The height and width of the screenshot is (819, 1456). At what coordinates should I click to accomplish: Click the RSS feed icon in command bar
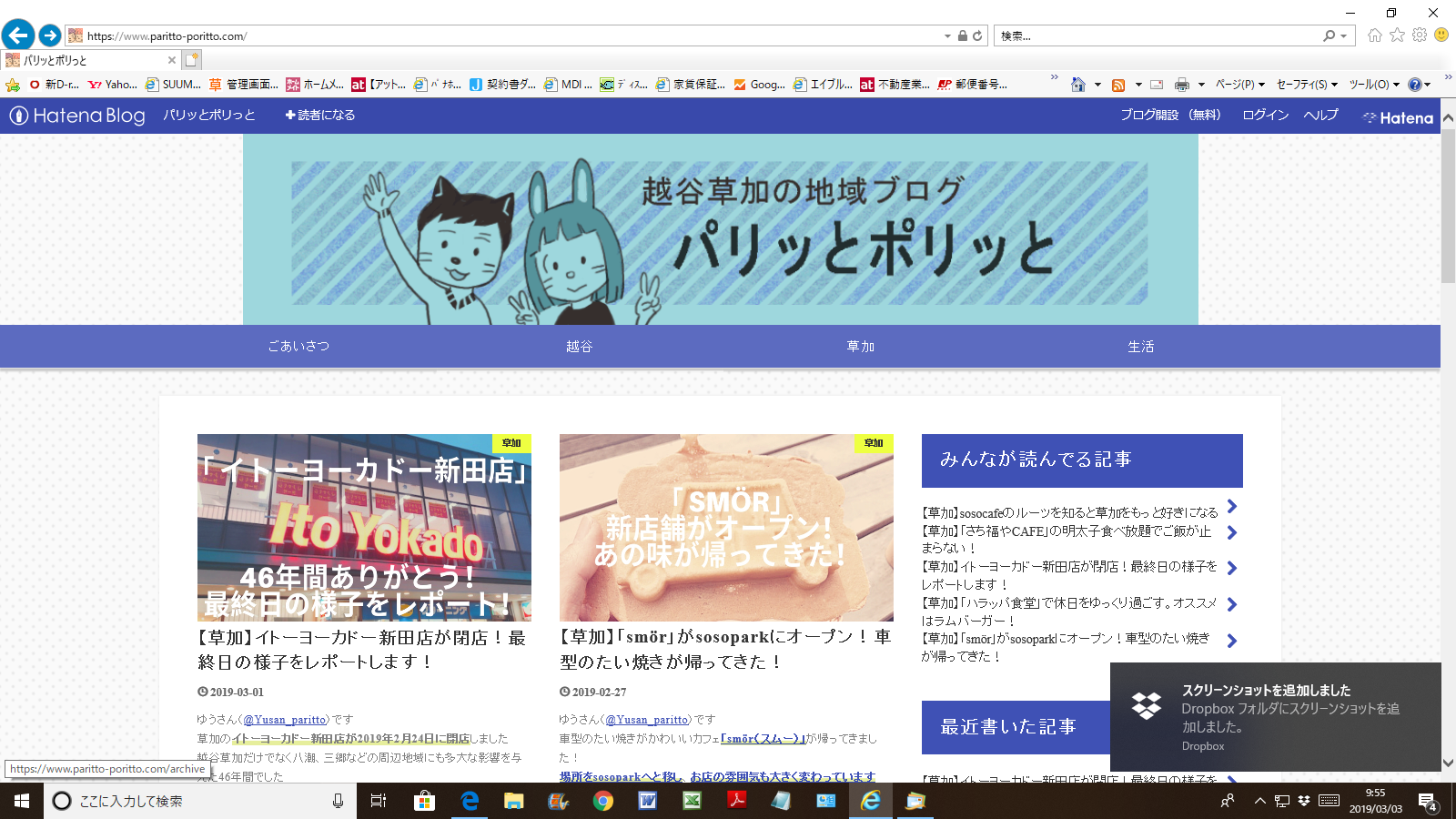click(x=1118, y=85)
